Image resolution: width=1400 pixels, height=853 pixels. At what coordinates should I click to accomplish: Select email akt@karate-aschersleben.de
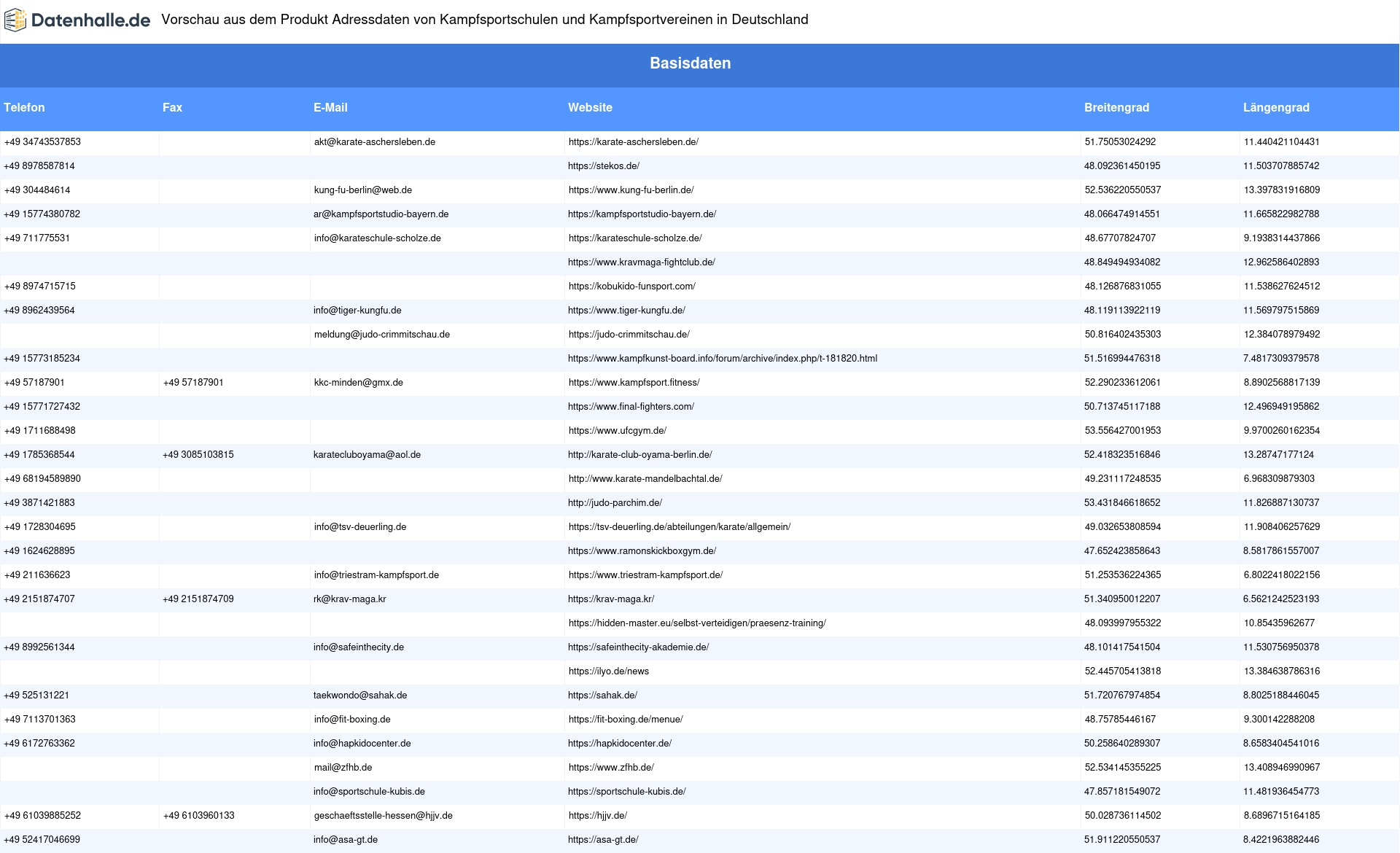(x=375, y=142)
